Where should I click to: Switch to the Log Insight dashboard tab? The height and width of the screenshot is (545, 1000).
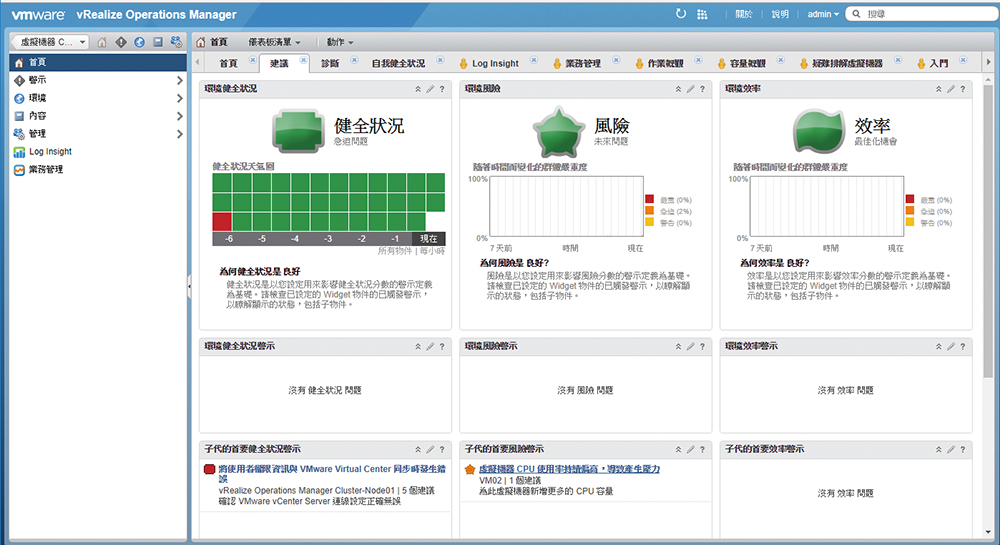[x=496, y=63]
